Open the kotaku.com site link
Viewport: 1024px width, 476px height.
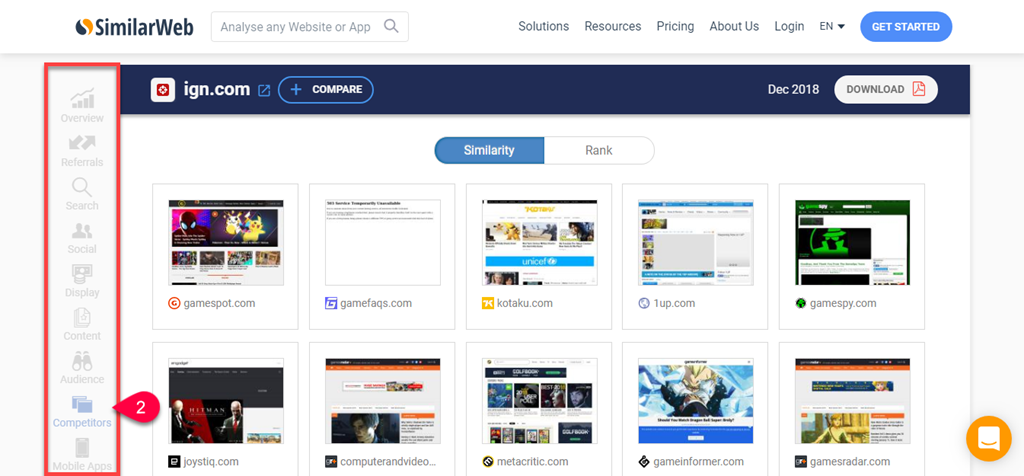pos(524,304)
